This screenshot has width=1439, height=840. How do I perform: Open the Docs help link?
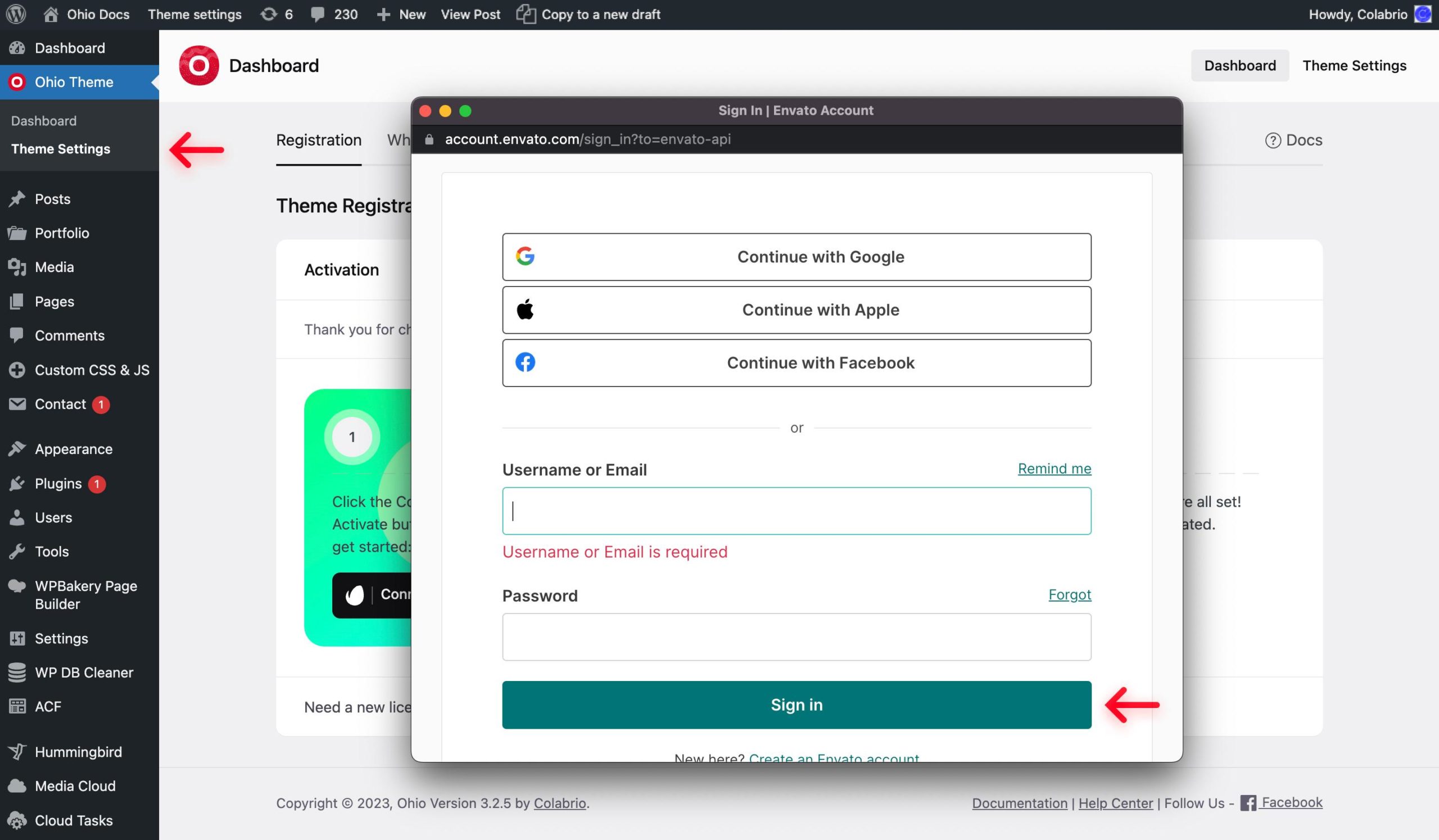point(1293,140)
